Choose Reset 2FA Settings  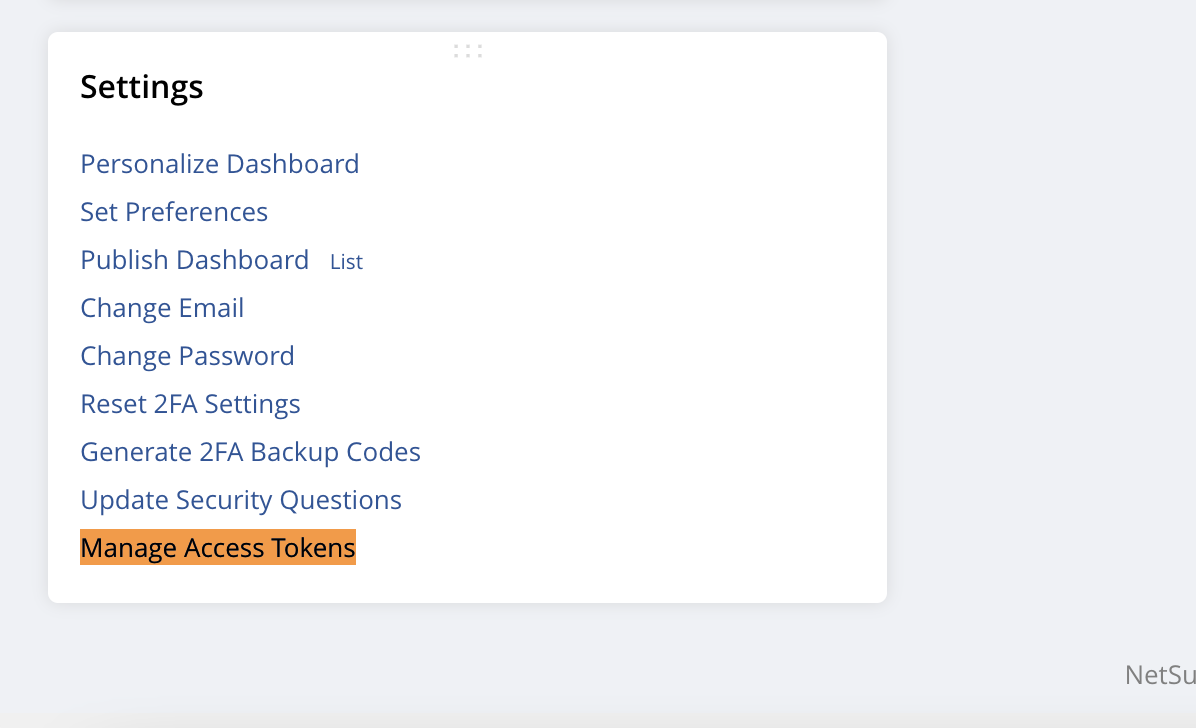[x=190, y=404]
